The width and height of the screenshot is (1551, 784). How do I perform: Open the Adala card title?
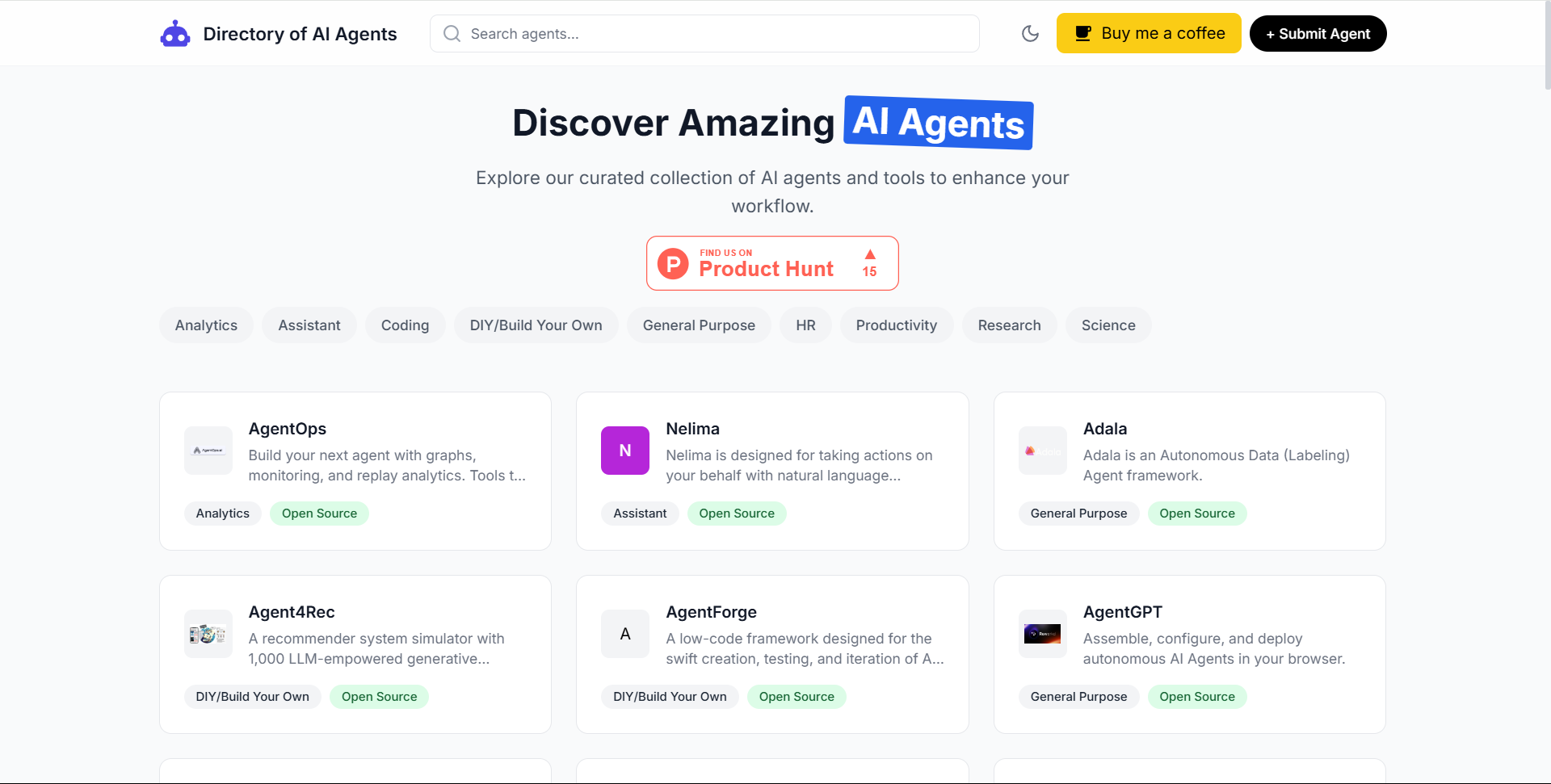(1105, 429)
